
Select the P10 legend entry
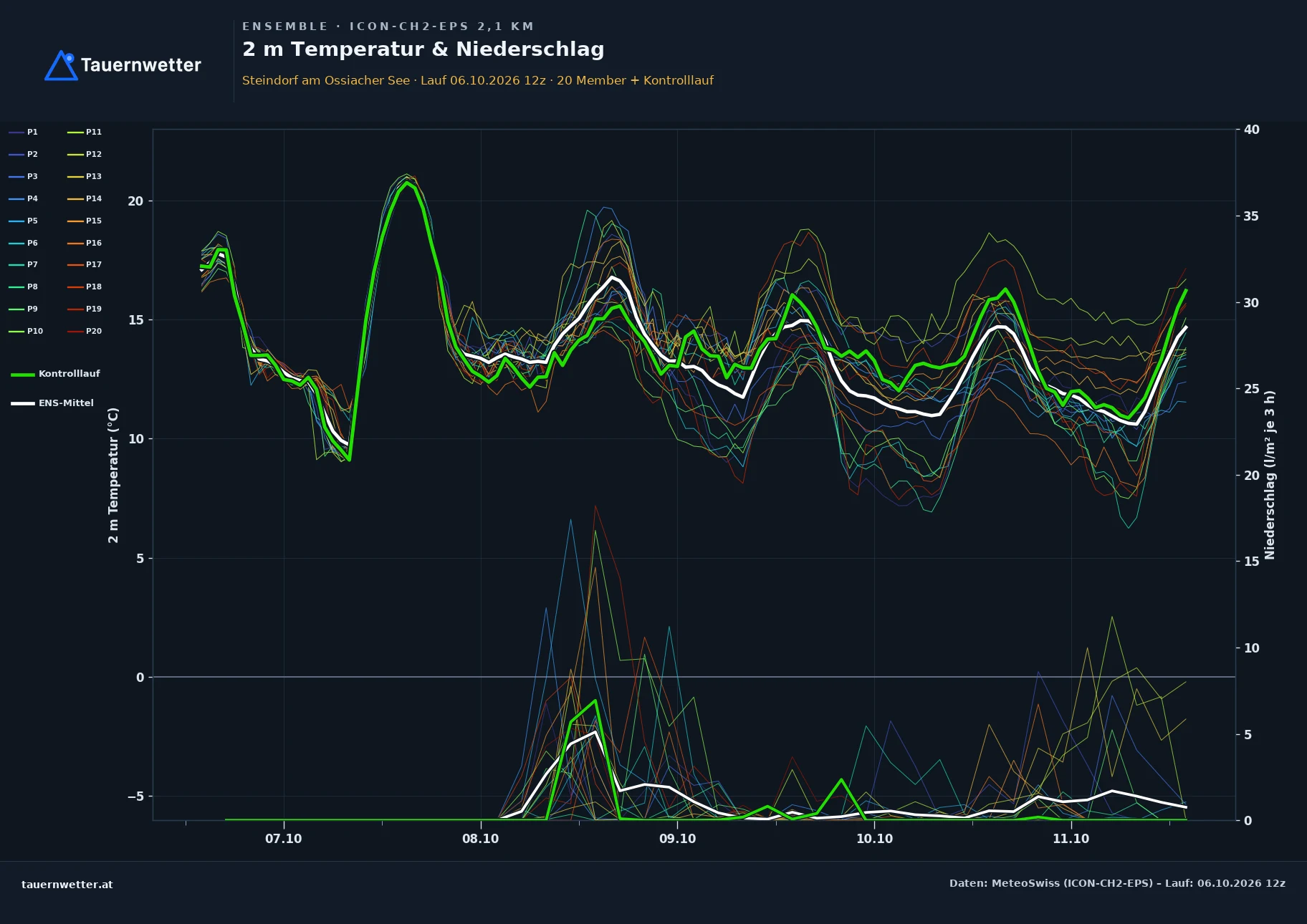click(26, 331)
